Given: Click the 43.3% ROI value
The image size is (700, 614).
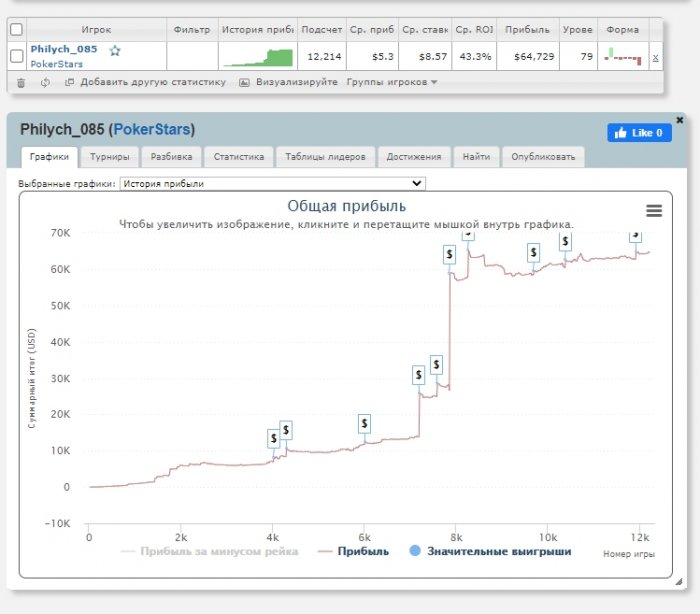Looking at the screenshot, I should tap(475, 57).
